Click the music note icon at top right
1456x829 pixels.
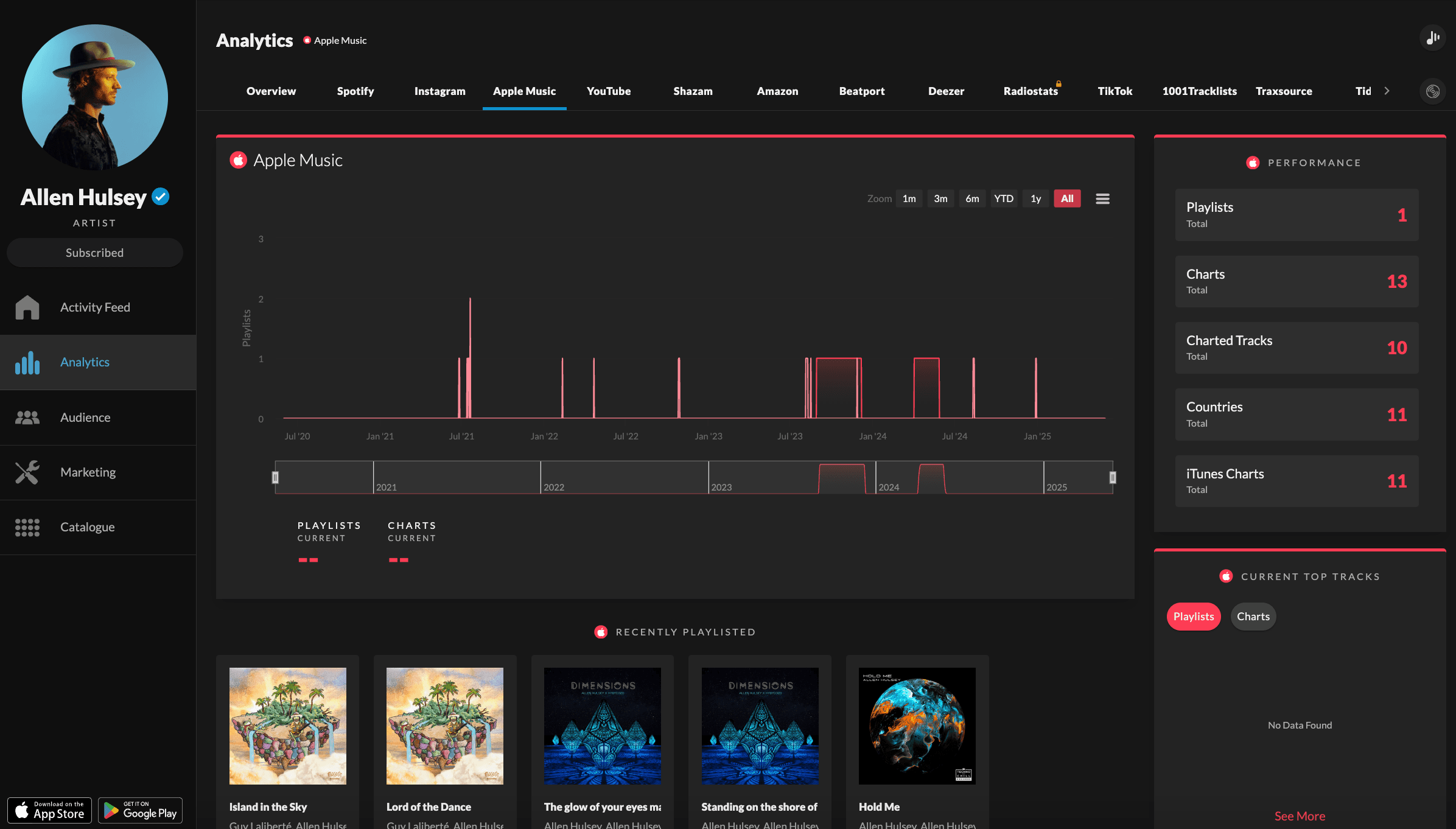point(1432,37)
